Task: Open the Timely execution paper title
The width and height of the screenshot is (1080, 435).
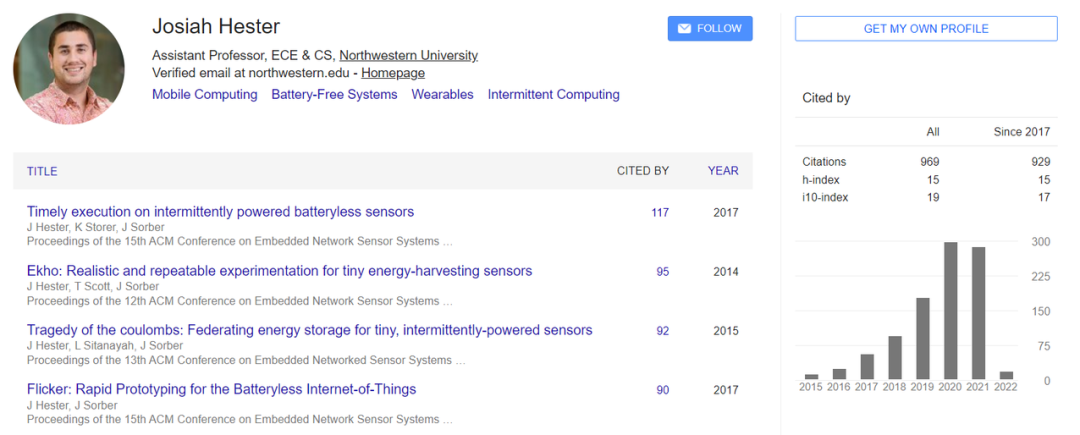Action: click(220, 212)
